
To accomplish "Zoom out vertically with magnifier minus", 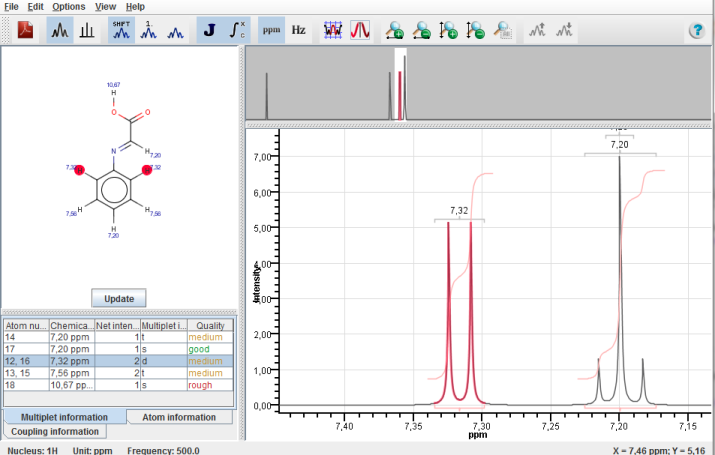I will (476, 30).
